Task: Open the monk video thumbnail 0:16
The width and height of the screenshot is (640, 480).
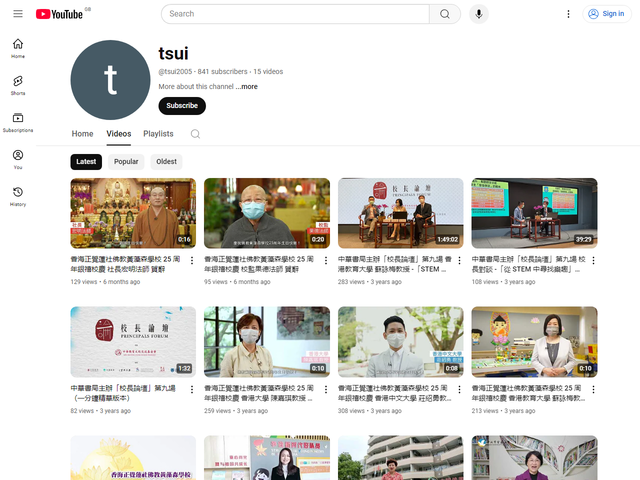Action: click(133, 213)
